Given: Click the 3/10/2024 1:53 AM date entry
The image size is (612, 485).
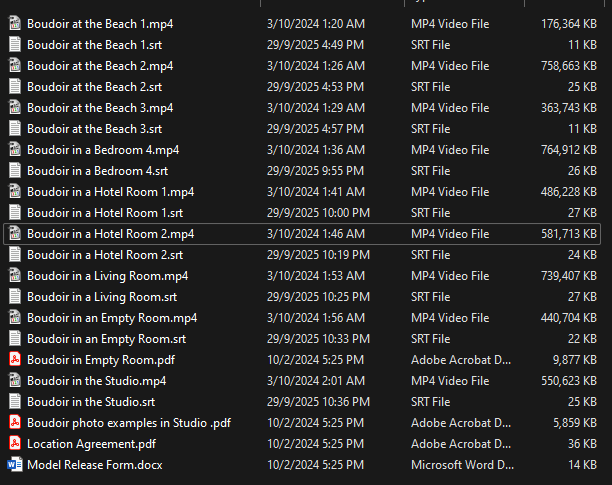Looking at the screenshot, I should (x=316, y=275).
